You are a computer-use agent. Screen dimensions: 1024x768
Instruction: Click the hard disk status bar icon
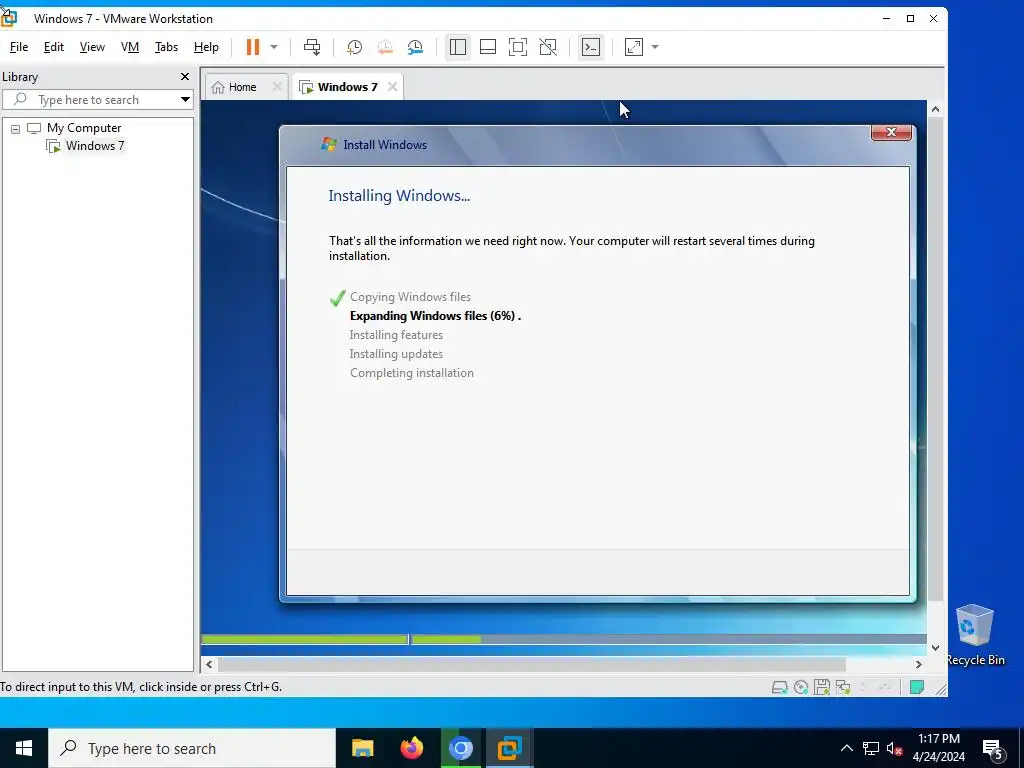pyautogui.click(x=780, y=687)
